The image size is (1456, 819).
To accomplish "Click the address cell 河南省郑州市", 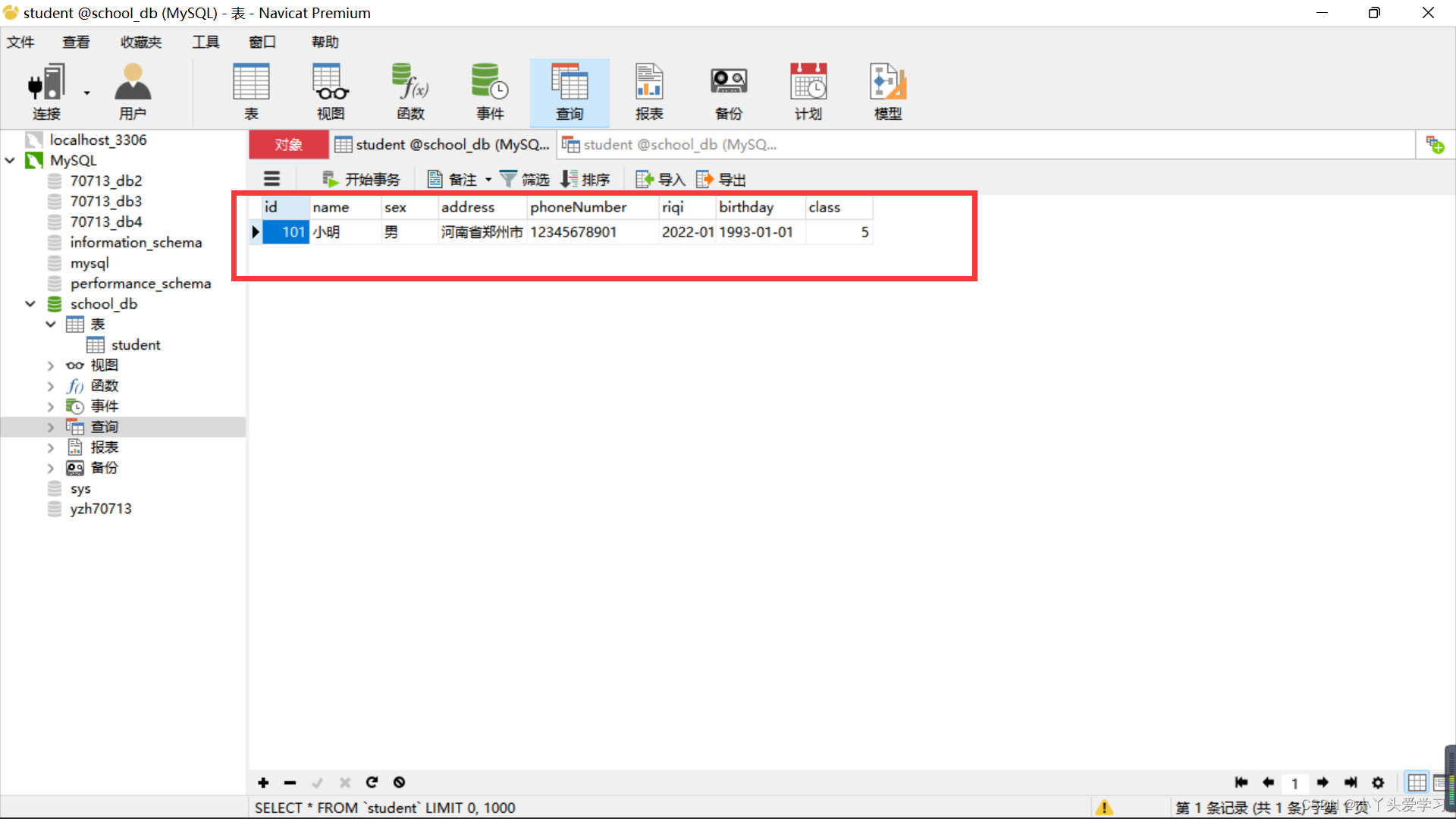I will (x=482, y=232).
